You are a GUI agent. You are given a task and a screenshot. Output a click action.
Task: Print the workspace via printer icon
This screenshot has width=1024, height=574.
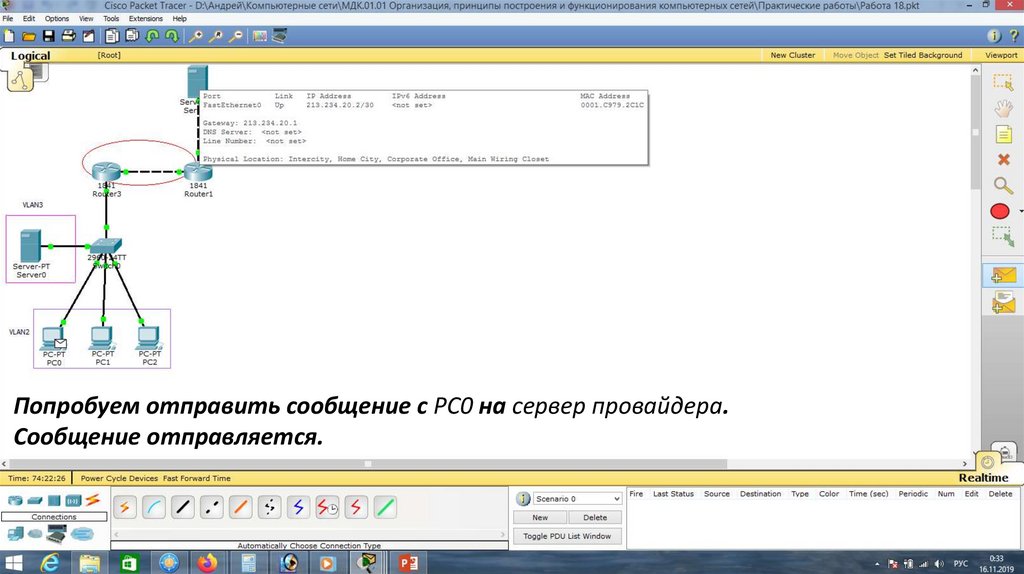[x=68, y=36]
